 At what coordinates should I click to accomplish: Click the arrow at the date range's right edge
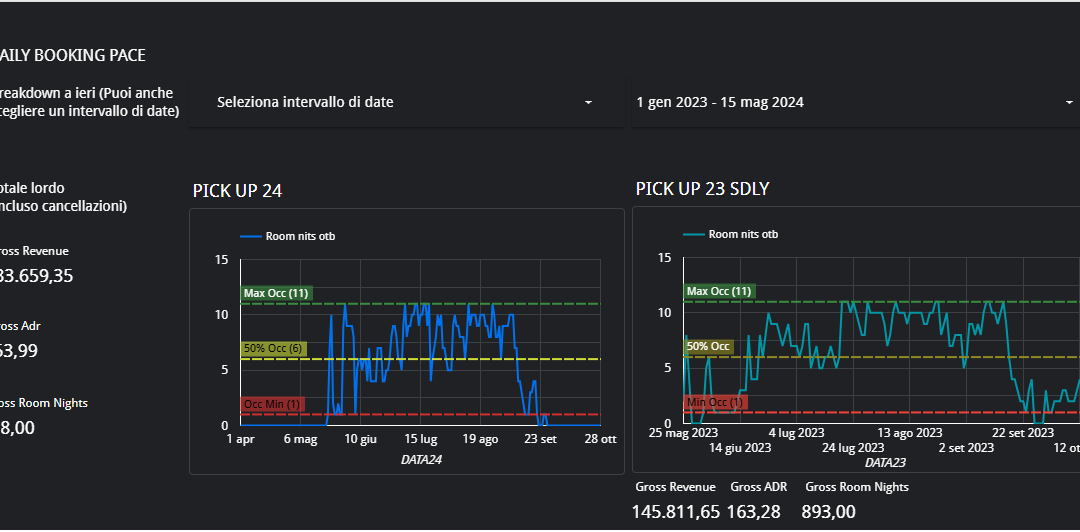[1069, 103]
